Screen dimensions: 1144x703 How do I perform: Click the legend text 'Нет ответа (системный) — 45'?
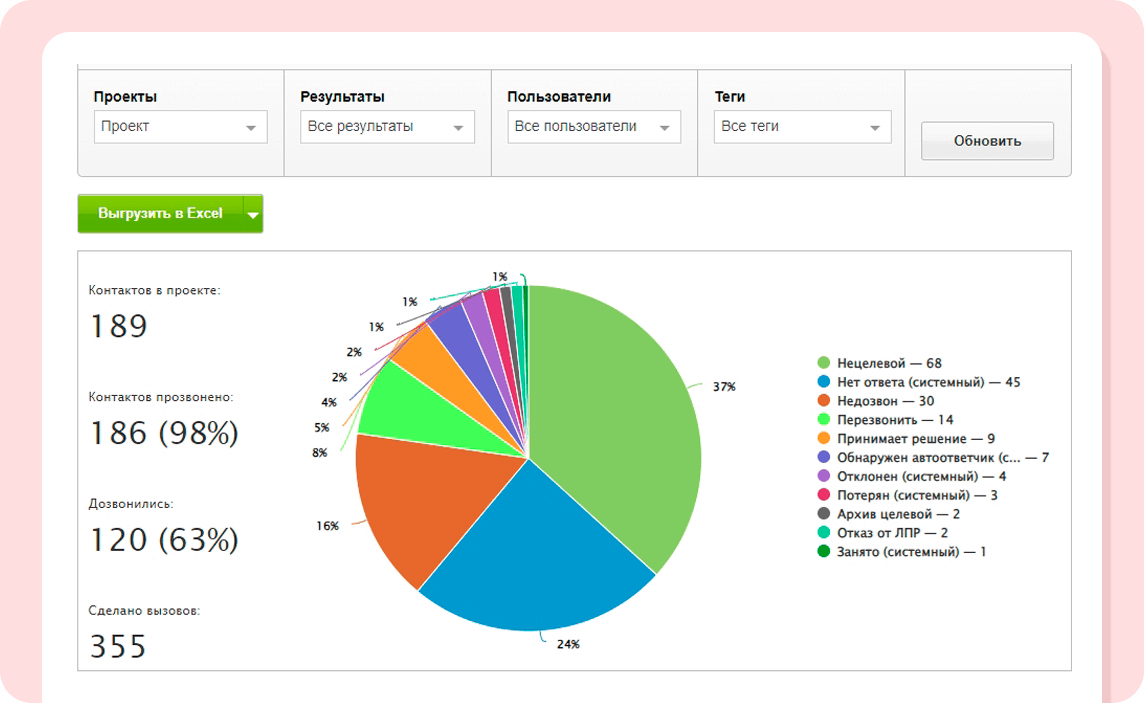(x=929, y=382)
